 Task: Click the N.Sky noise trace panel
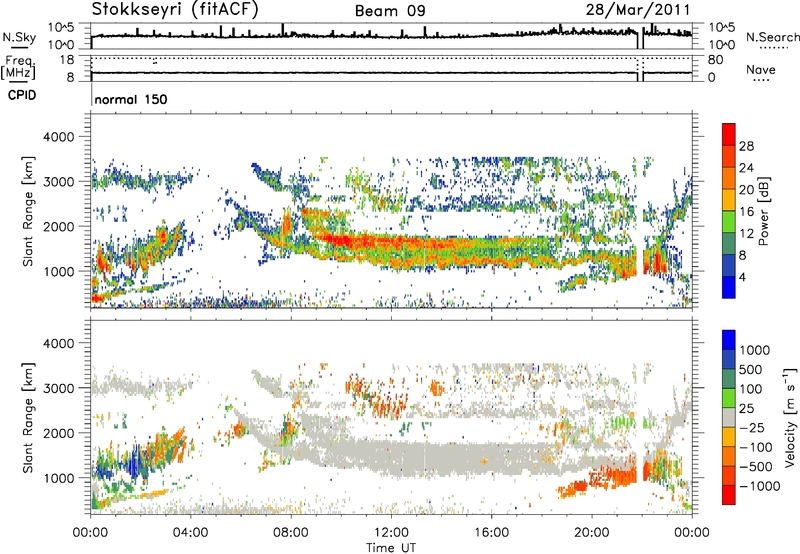[391, 36]
